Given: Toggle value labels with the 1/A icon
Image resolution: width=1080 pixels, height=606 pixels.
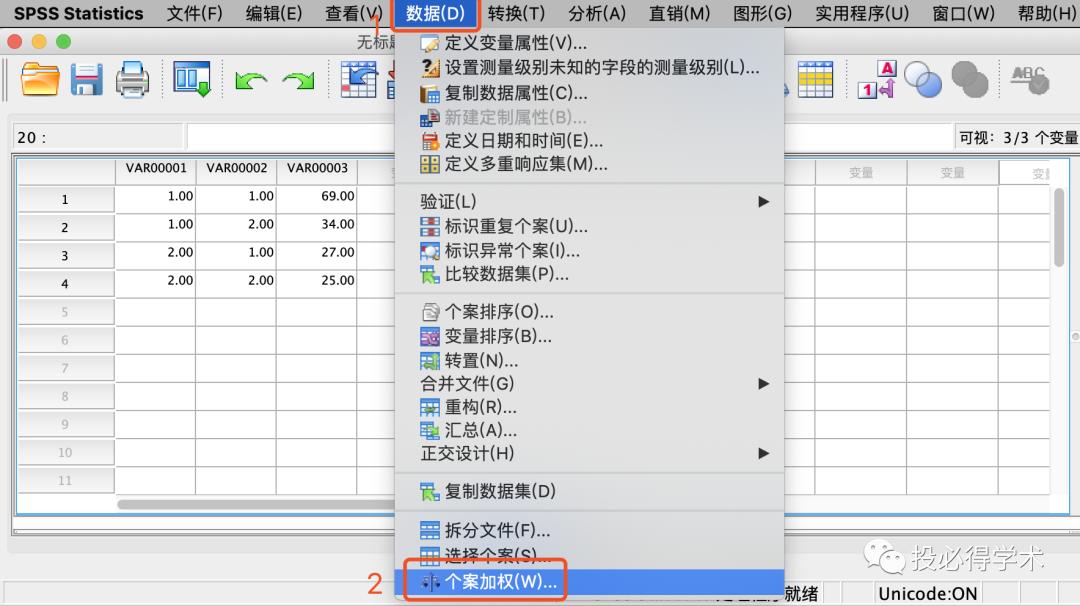Looking at the screenshot, I should 875,79.
